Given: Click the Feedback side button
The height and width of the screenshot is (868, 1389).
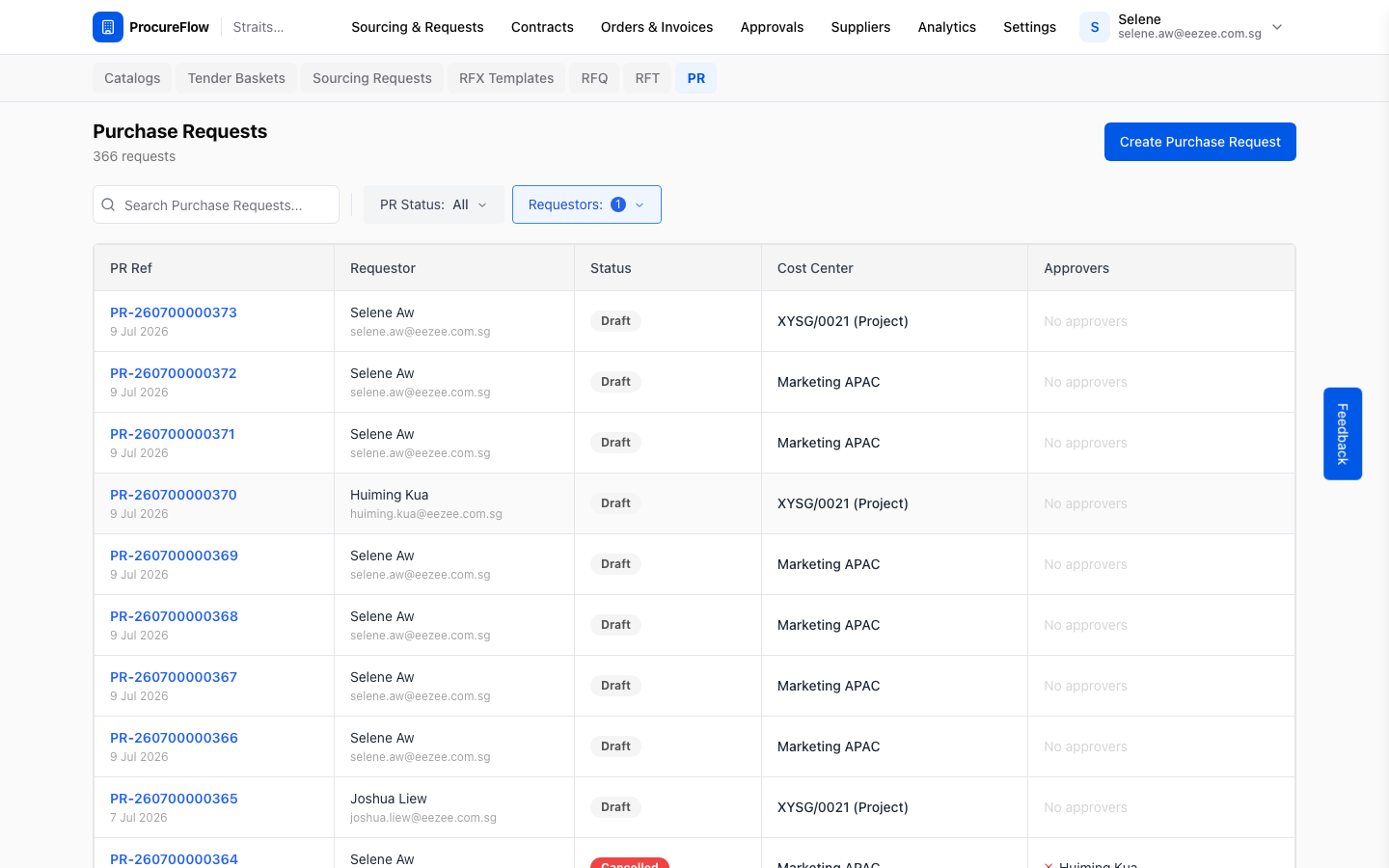Looking at the screenshot, I should [x=1343, y=434].
